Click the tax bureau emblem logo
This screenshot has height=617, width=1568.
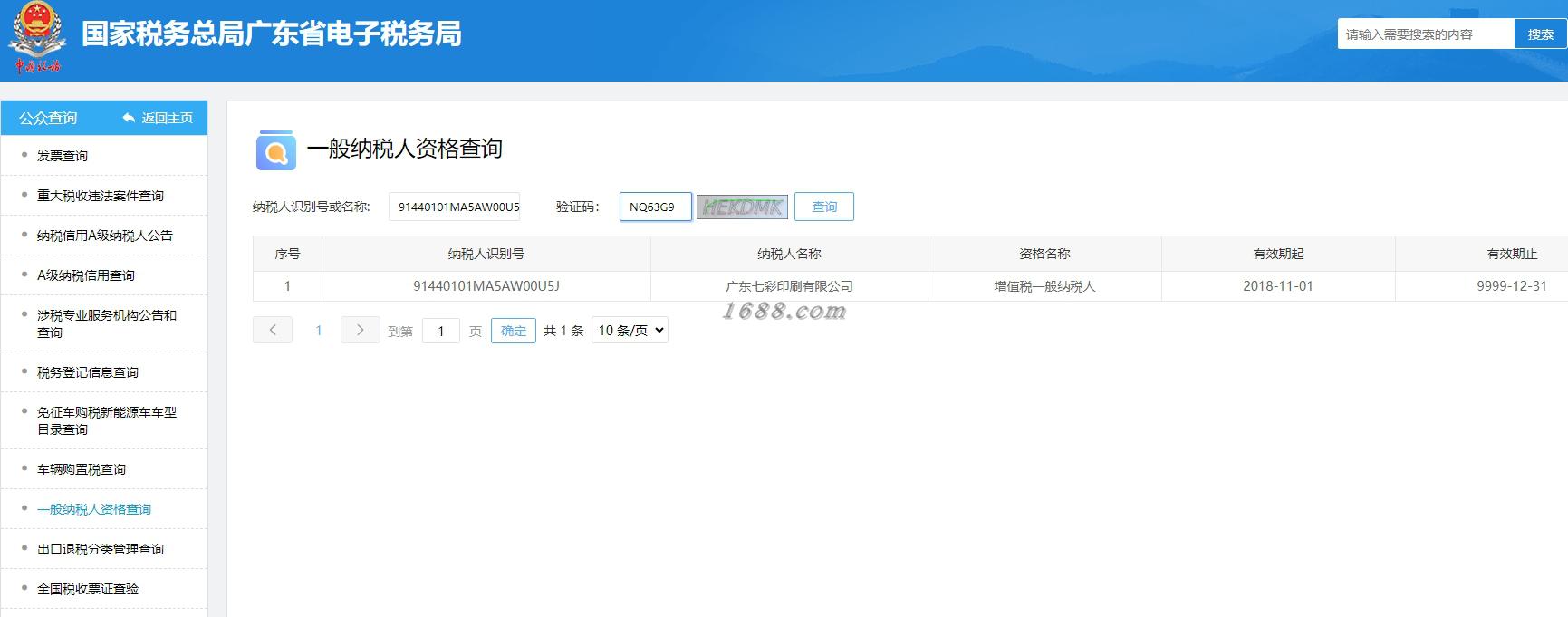37,38
